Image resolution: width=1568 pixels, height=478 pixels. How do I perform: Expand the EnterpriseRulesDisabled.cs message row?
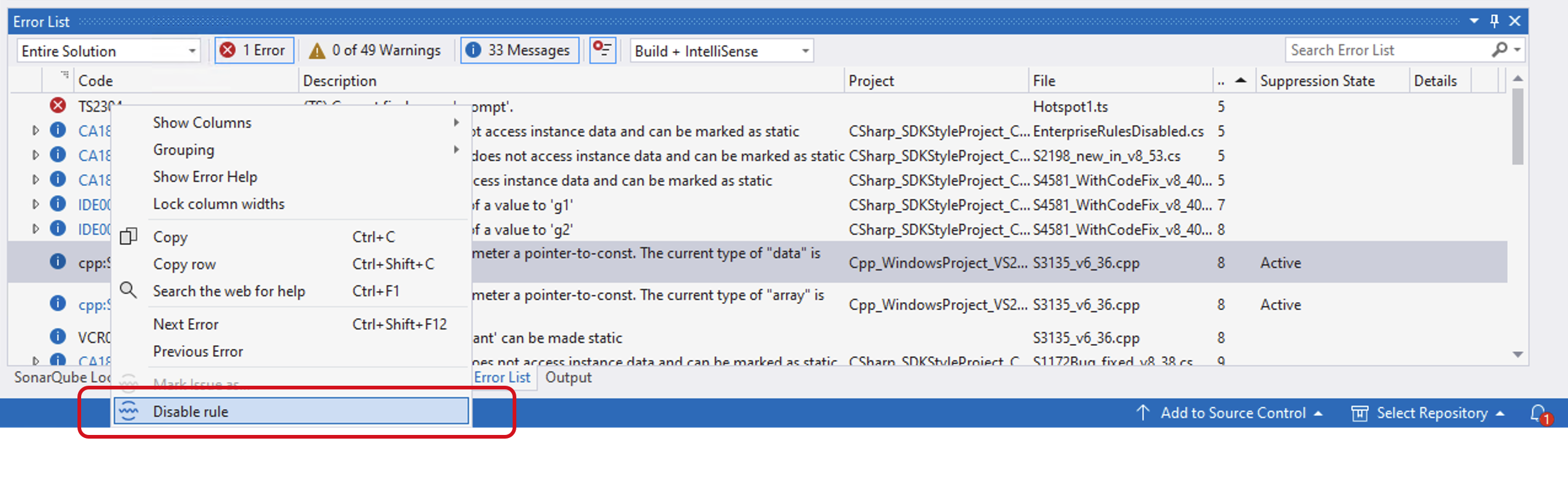pos(36,130)
